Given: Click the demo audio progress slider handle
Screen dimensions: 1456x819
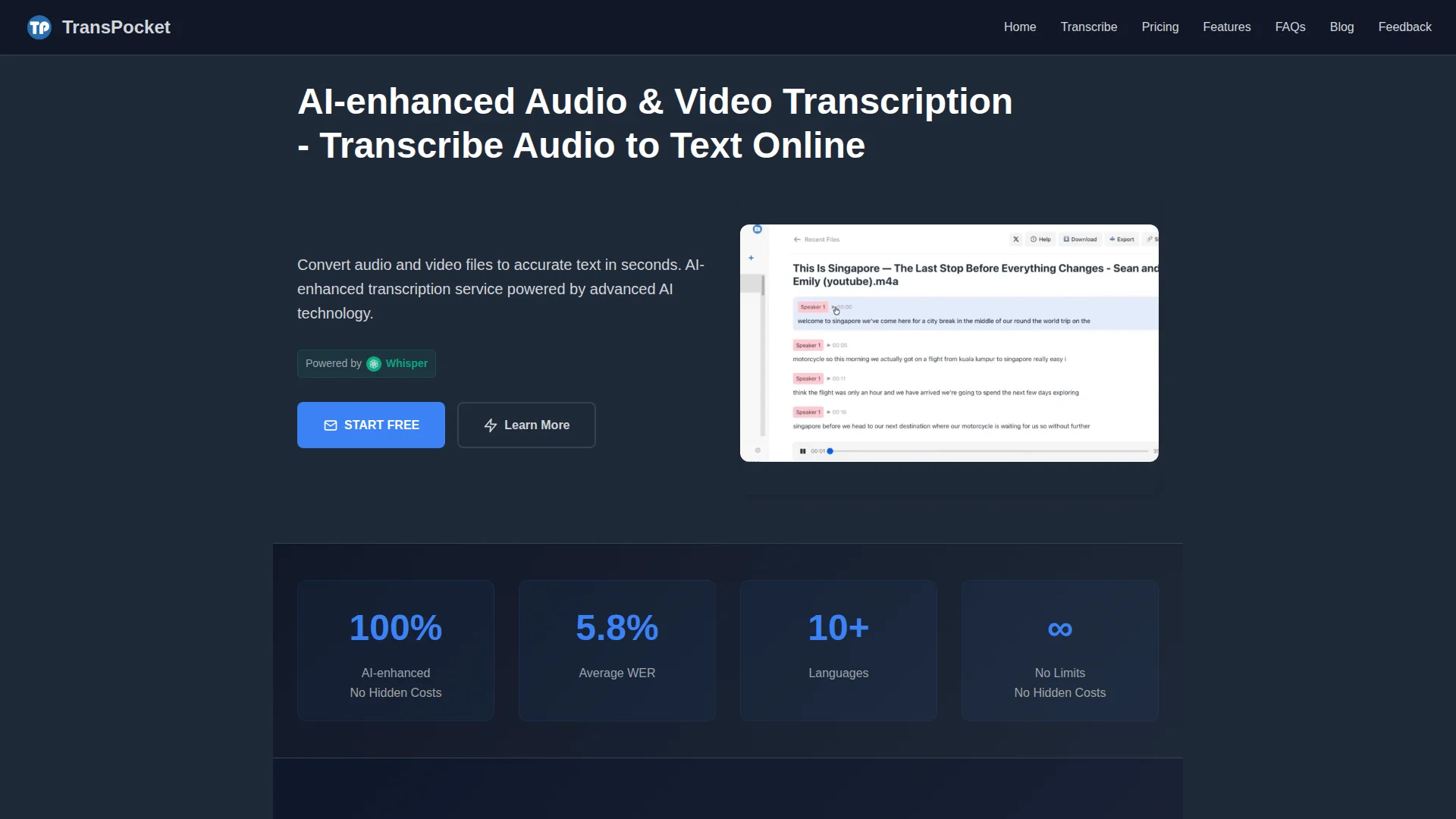Looking at the screenshot, I should pos(830,451).
